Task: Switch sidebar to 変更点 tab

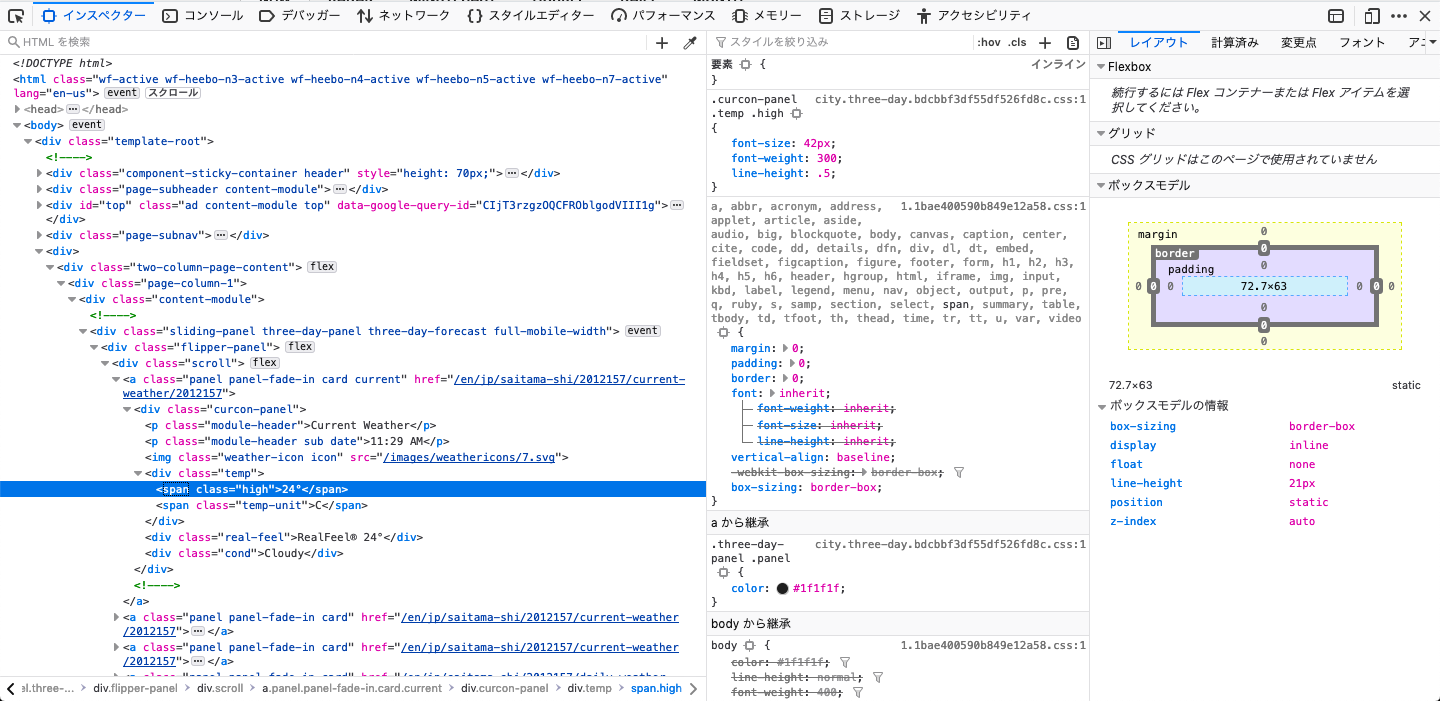Action: point(1299,43)
